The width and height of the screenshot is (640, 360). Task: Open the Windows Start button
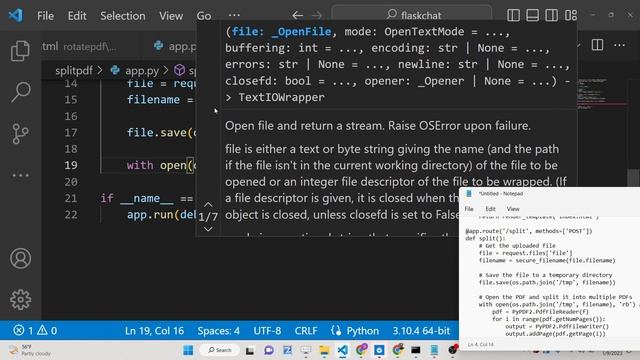click(x=188, y=350)
